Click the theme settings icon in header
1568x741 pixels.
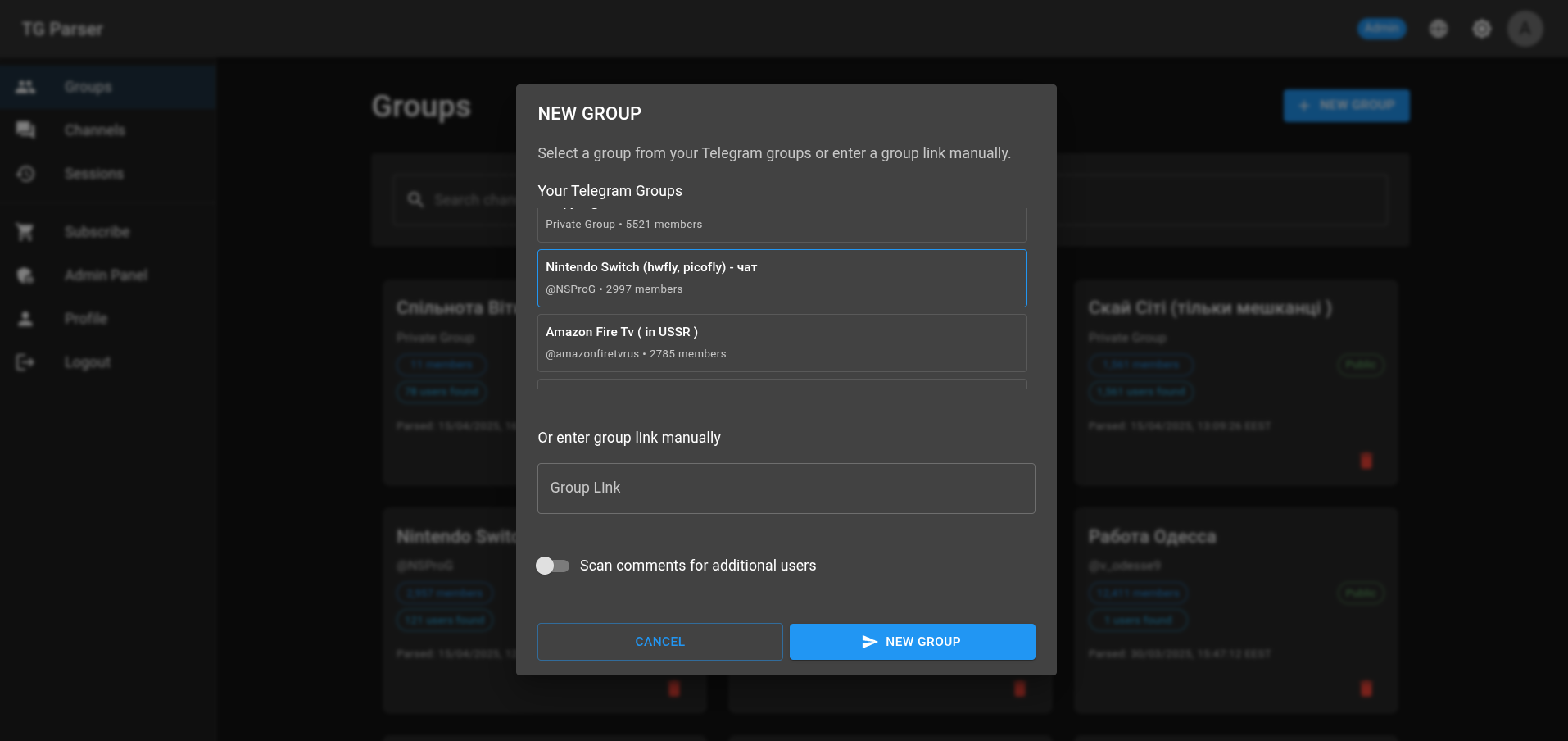[x=1482, y=29]
